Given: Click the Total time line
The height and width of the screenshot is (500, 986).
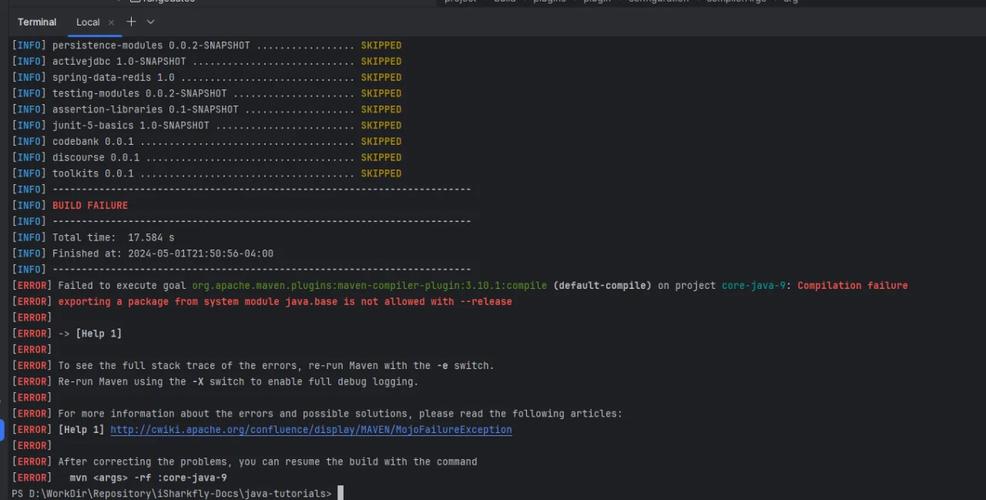Looking at the screenshot, I should tap(113, 238).
